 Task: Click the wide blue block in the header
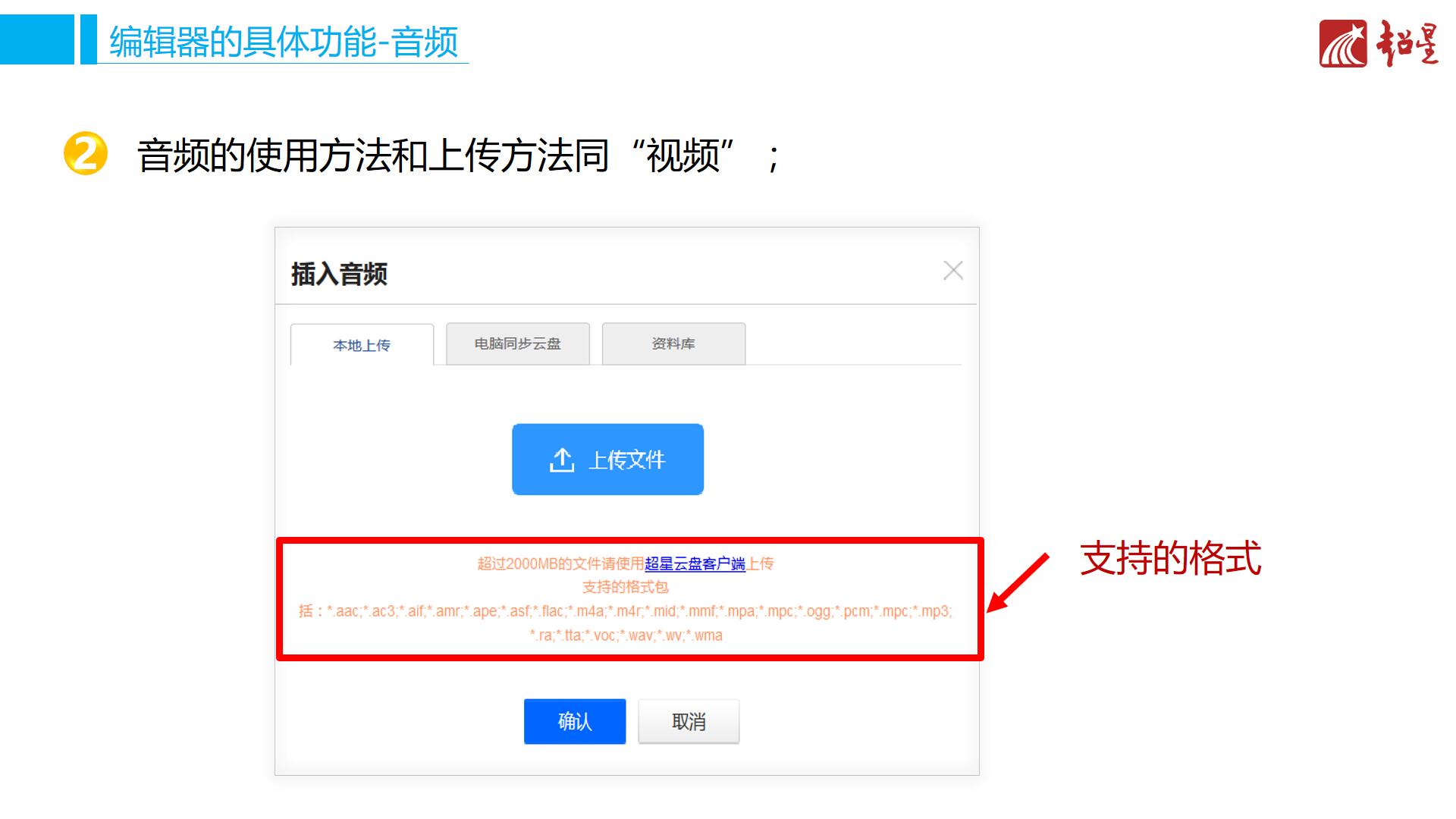pos(37,39)
